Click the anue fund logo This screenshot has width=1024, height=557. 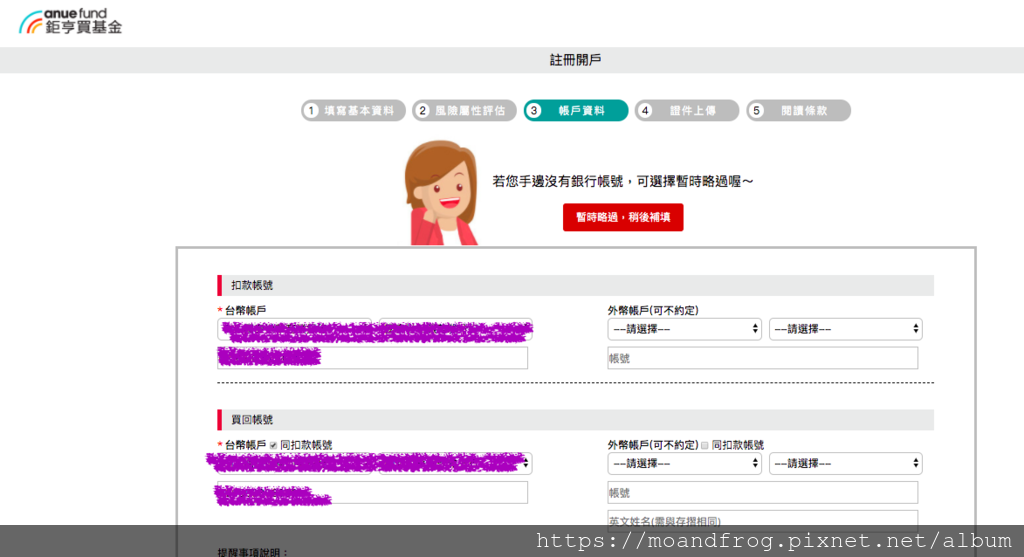tap(71, 22)
